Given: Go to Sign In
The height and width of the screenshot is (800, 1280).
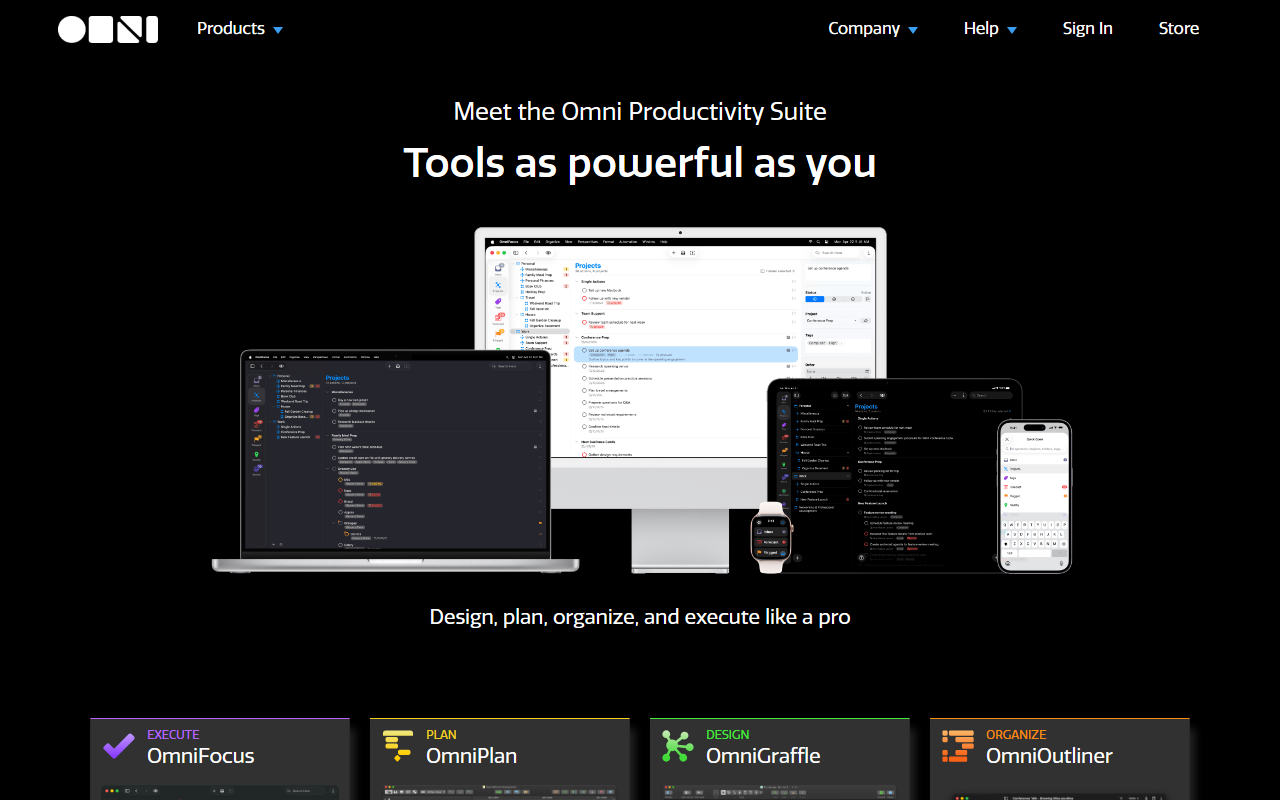Looking at the screenshot, I should click(1087, 29).
